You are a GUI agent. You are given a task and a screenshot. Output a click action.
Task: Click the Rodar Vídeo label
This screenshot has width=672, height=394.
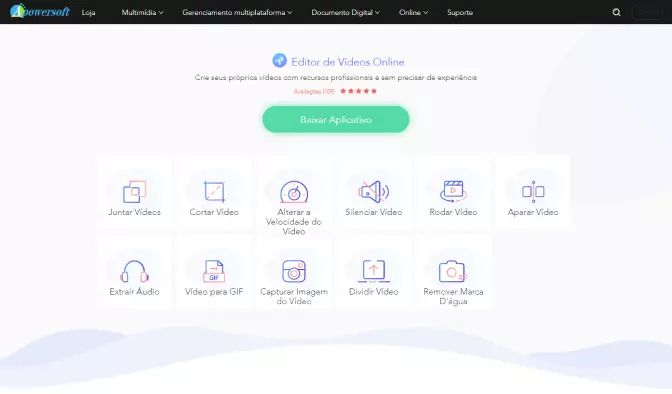pos(453,212)
